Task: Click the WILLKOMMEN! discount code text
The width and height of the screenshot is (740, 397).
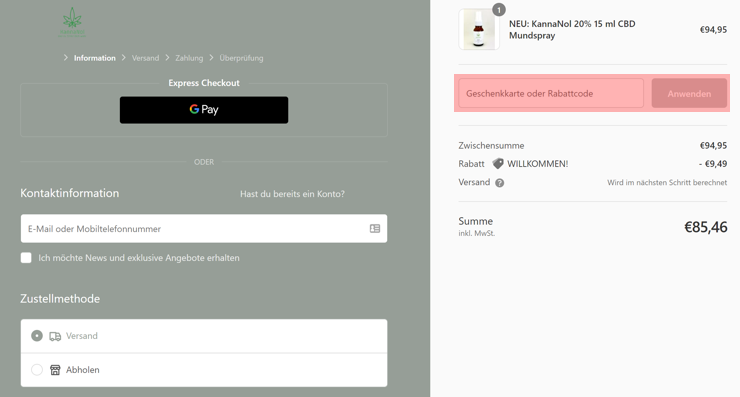Action: [x=538, y=164]
